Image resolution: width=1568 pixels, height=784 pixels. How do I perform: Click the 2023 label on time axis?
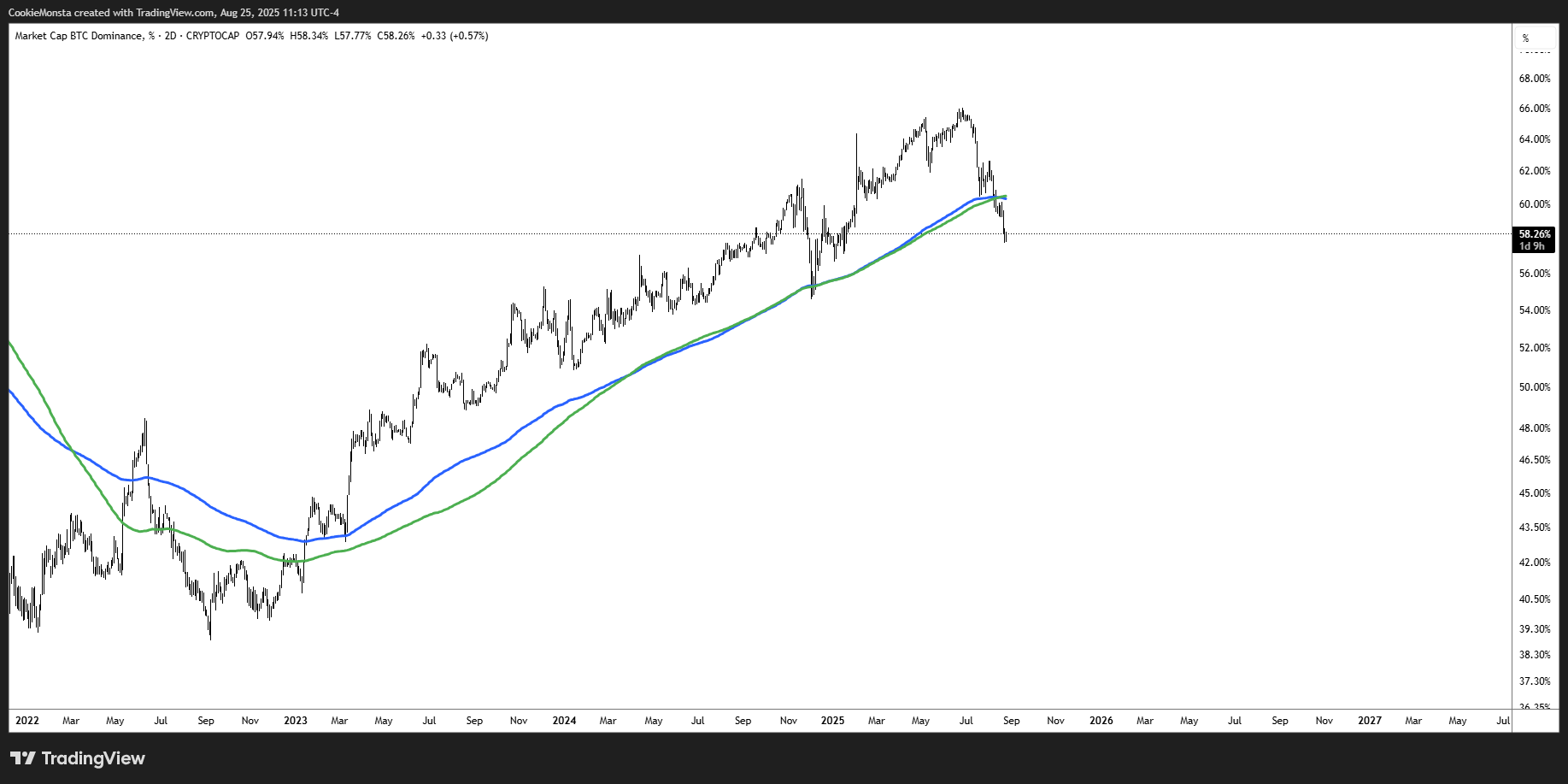[x=296, y=721]
